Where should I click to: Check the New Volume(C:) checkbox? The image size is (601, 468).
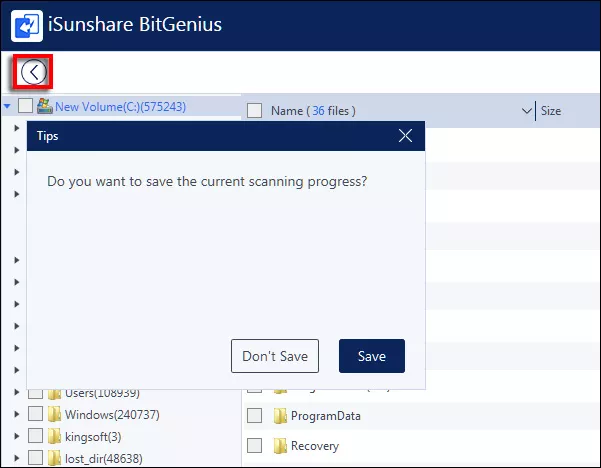click(x=25, y=106)
